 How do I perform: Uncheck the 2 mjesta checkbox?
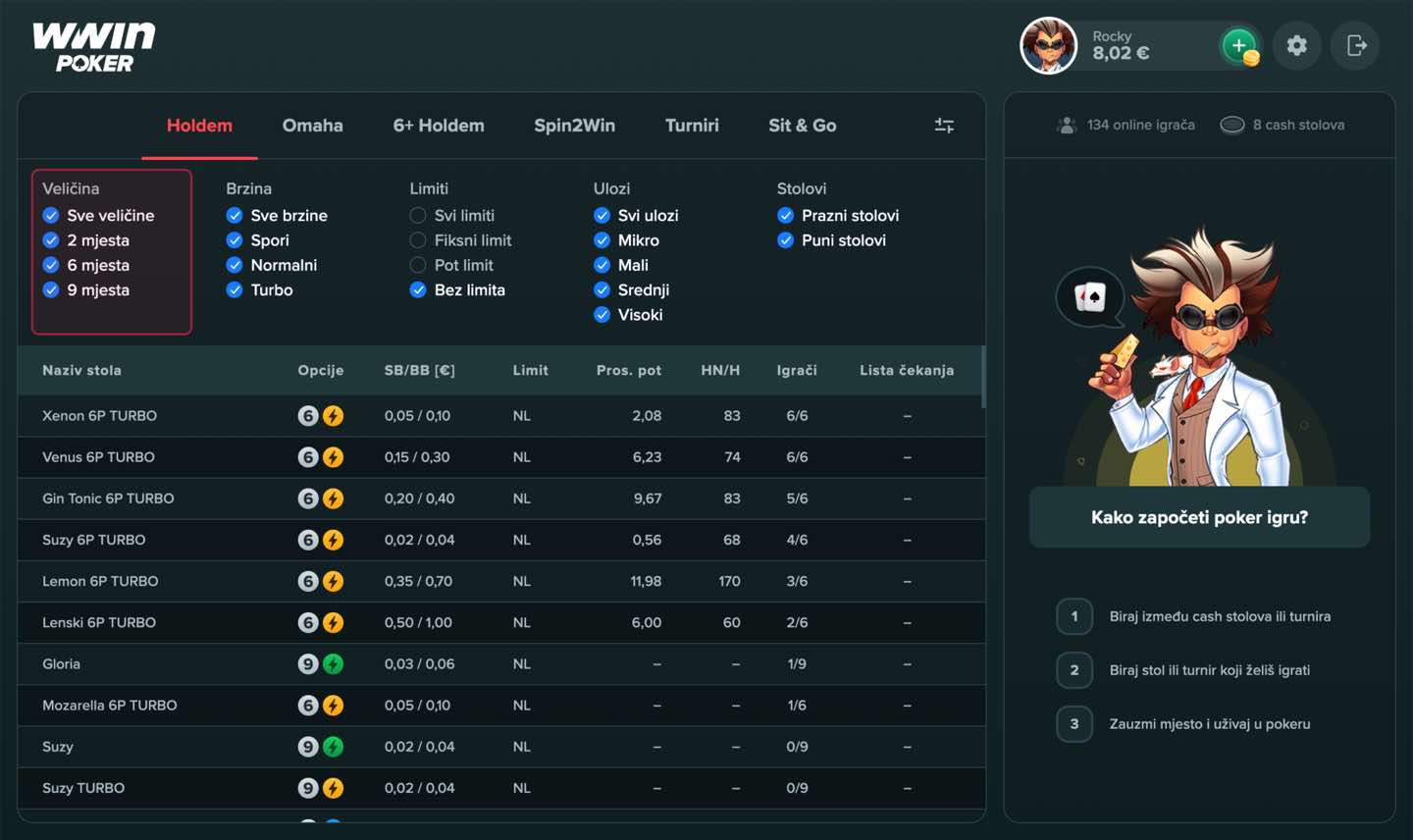(x=51, y=240)
